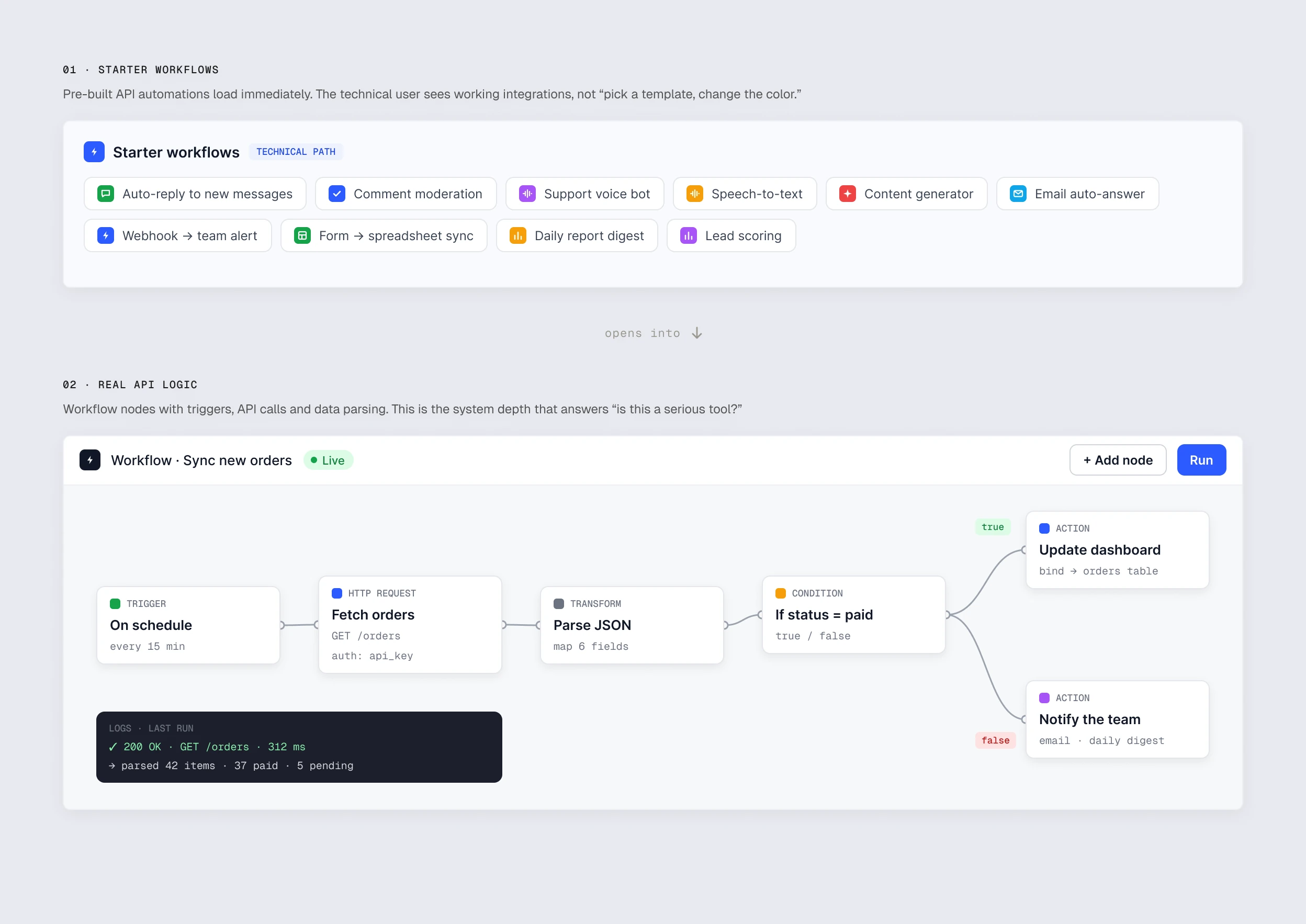Open the Webhook → team alert workflow
1306x924 pixels.
[x=177, y=235]
